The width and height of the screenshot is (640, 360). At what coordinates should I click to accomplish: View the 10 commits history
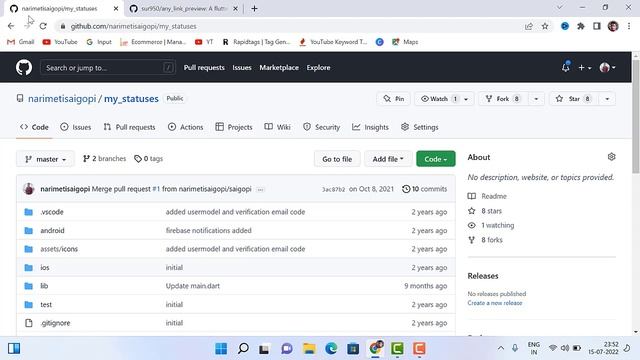click(424, 189)
